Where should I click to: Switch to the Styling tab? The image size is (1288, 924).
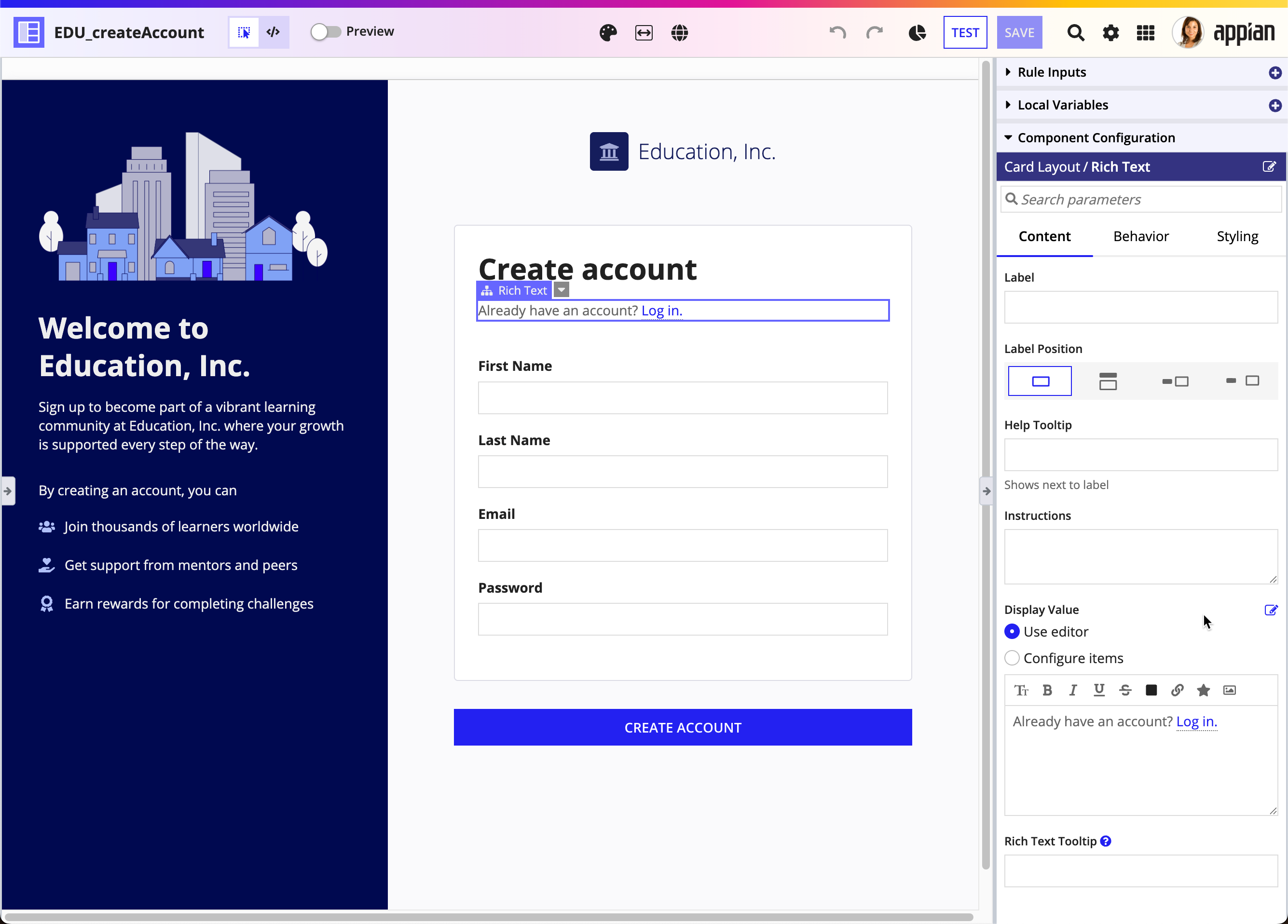1237,237
